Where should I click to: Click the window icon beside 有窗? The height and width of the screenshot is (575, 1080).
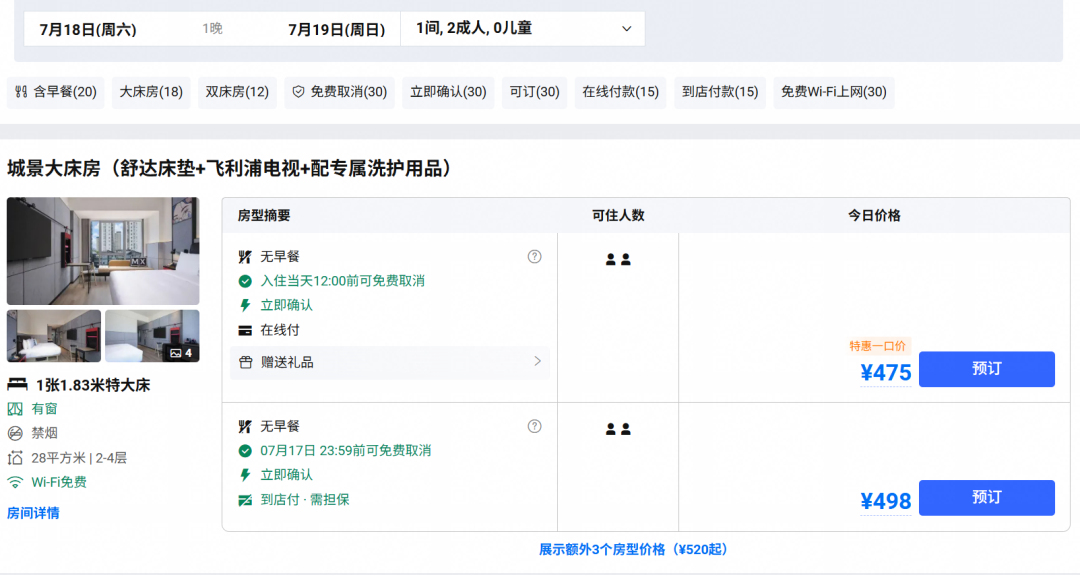tap(15, 409)
